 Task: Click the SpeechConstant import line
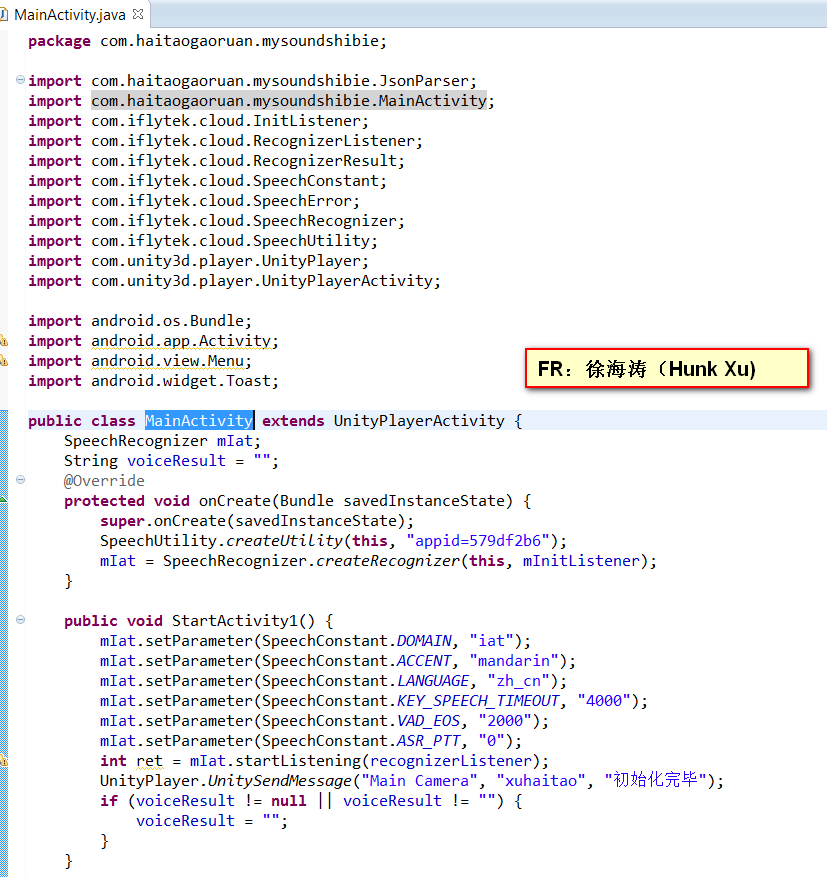pos(207,181)
